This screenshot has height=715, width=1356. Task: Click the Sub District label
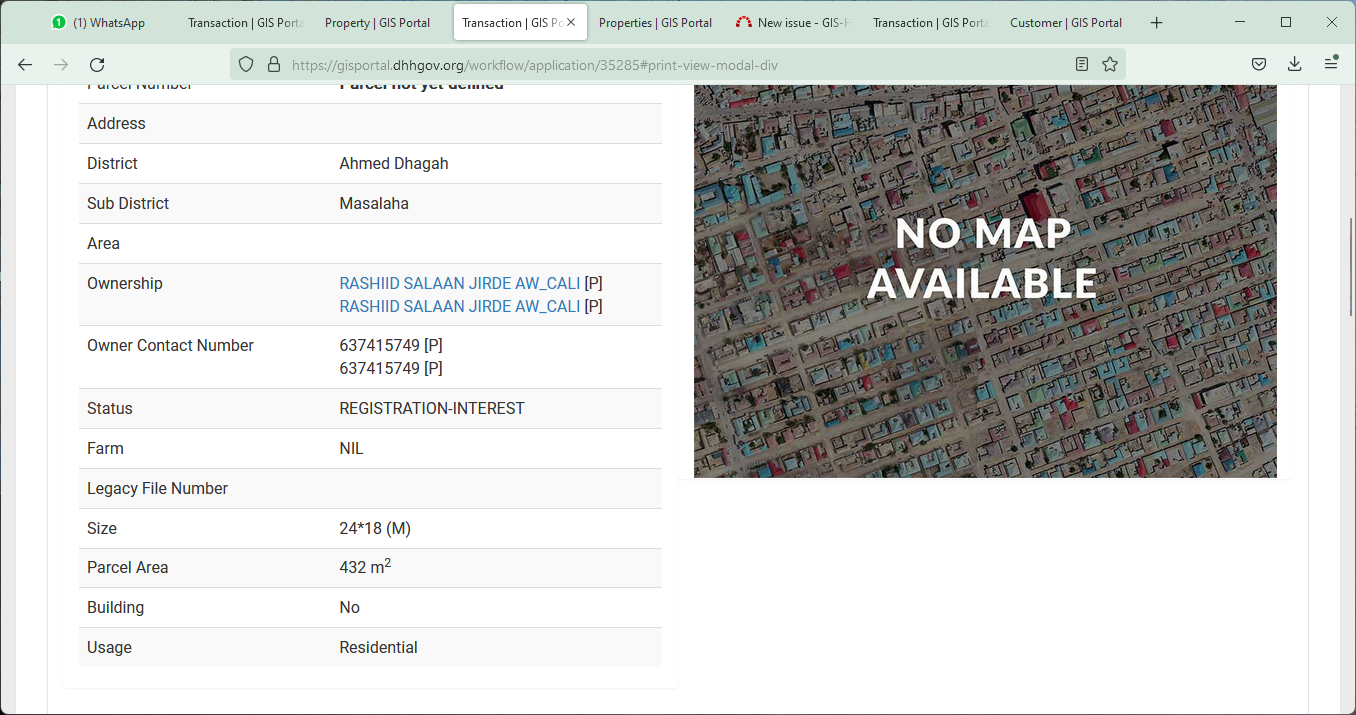click(128, 203)
